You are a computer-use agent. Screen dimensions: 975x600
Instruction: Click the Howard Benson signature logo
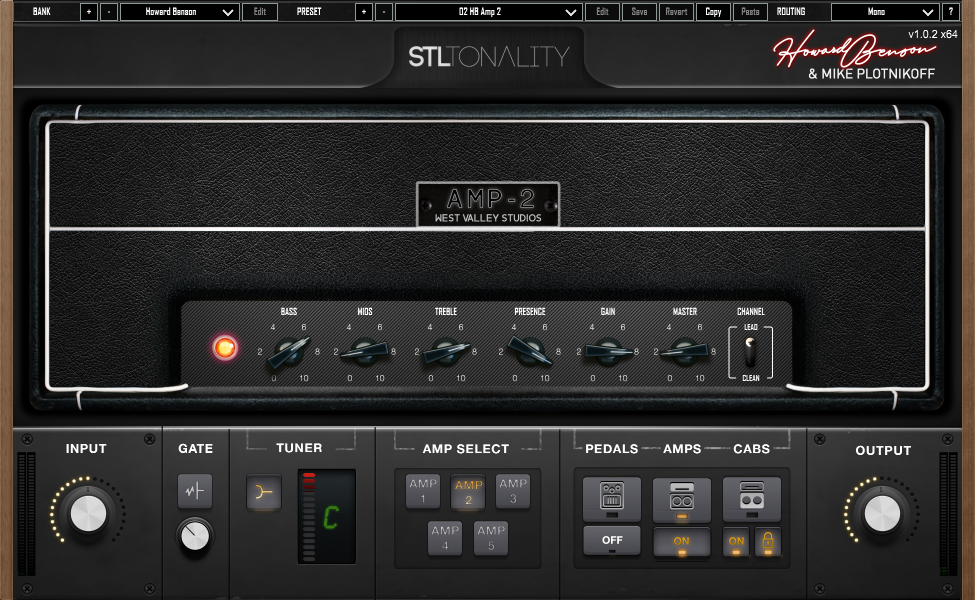coord(853,50)
